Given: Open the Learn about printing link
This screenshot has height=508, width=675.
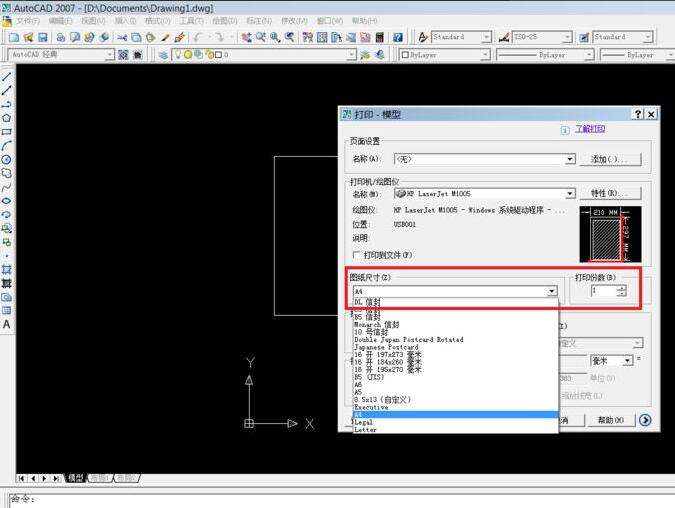Looking at the screenshot, I should 590,129.
